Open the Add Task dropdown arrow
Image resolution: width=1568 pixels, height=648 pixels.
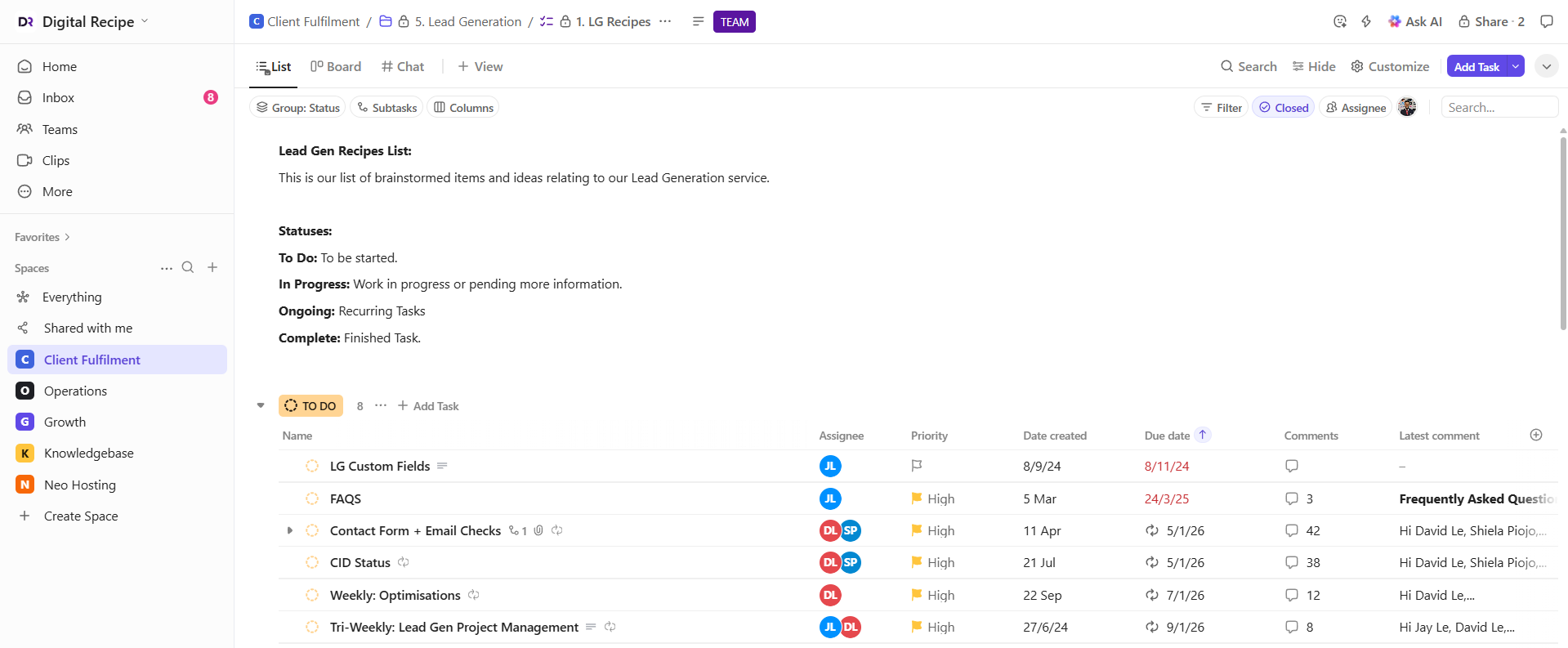click(1516, 66)
